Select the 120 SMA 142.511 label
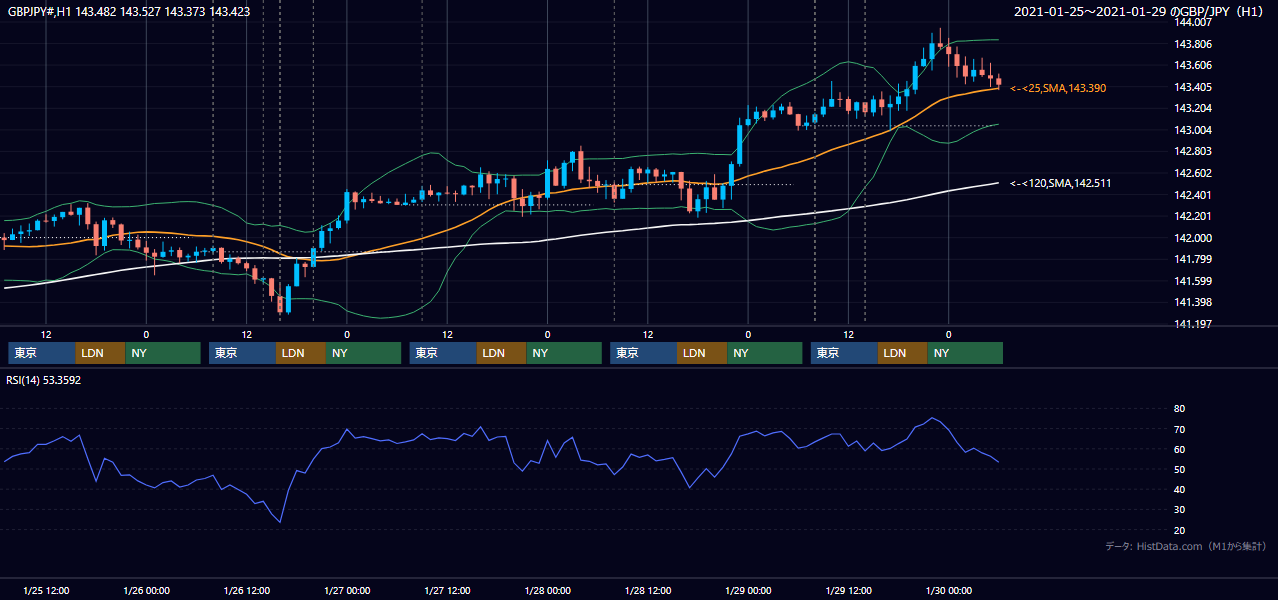Viewport: 1278px width, 600px height. point(1060,183)
